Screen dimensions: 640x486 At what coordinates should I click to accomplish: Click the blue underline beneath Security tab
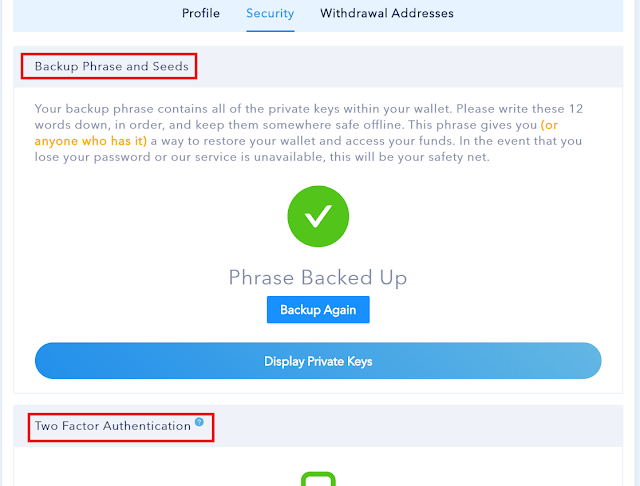pos(270,31)
